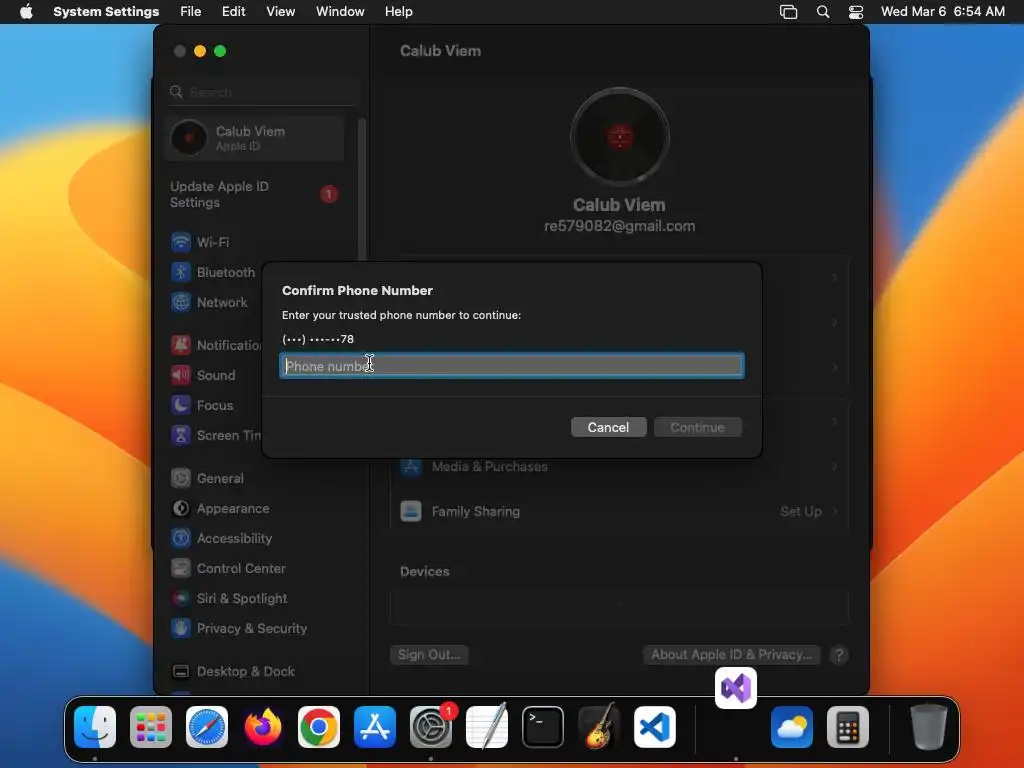Expand the Media & Purchases chevron

[x=835, y=466]
